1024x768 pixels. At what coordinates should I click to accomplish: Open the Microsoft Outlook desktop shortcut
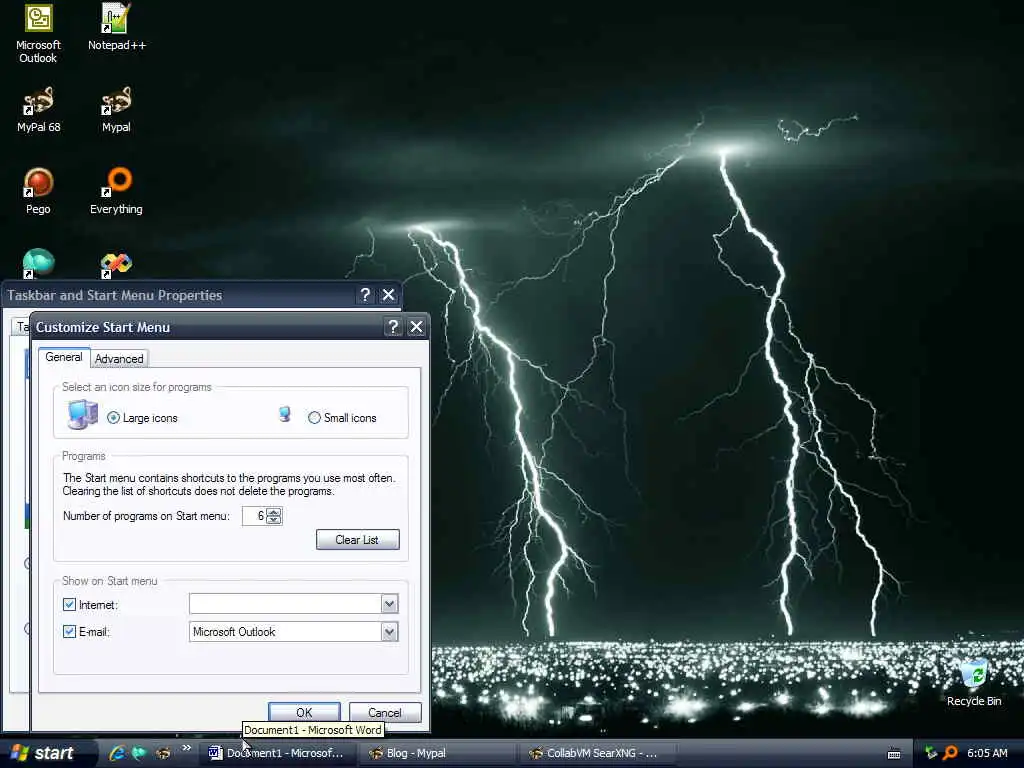pos(38,34)
